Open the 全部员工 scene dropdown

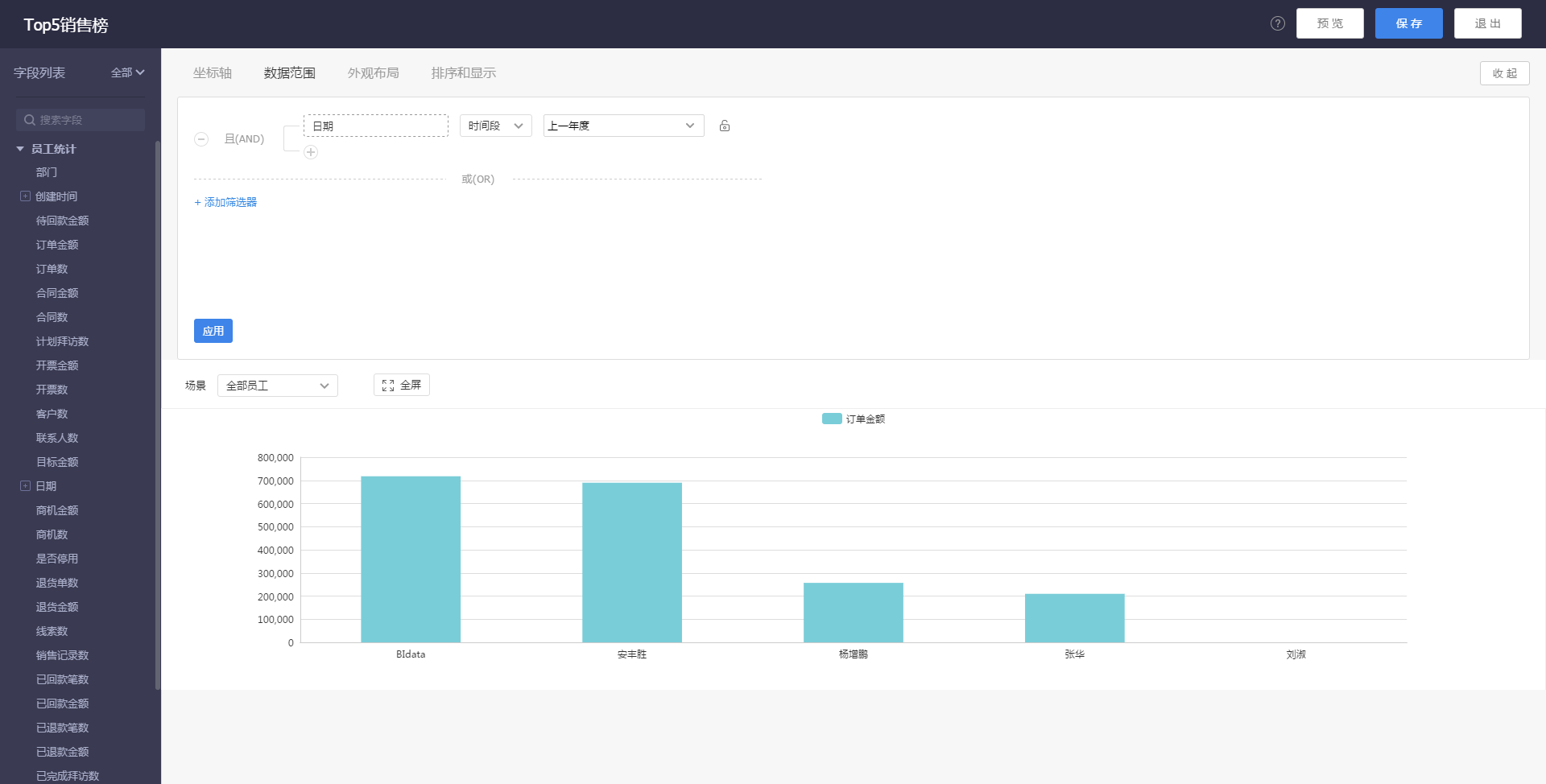(x=277, y=386)
